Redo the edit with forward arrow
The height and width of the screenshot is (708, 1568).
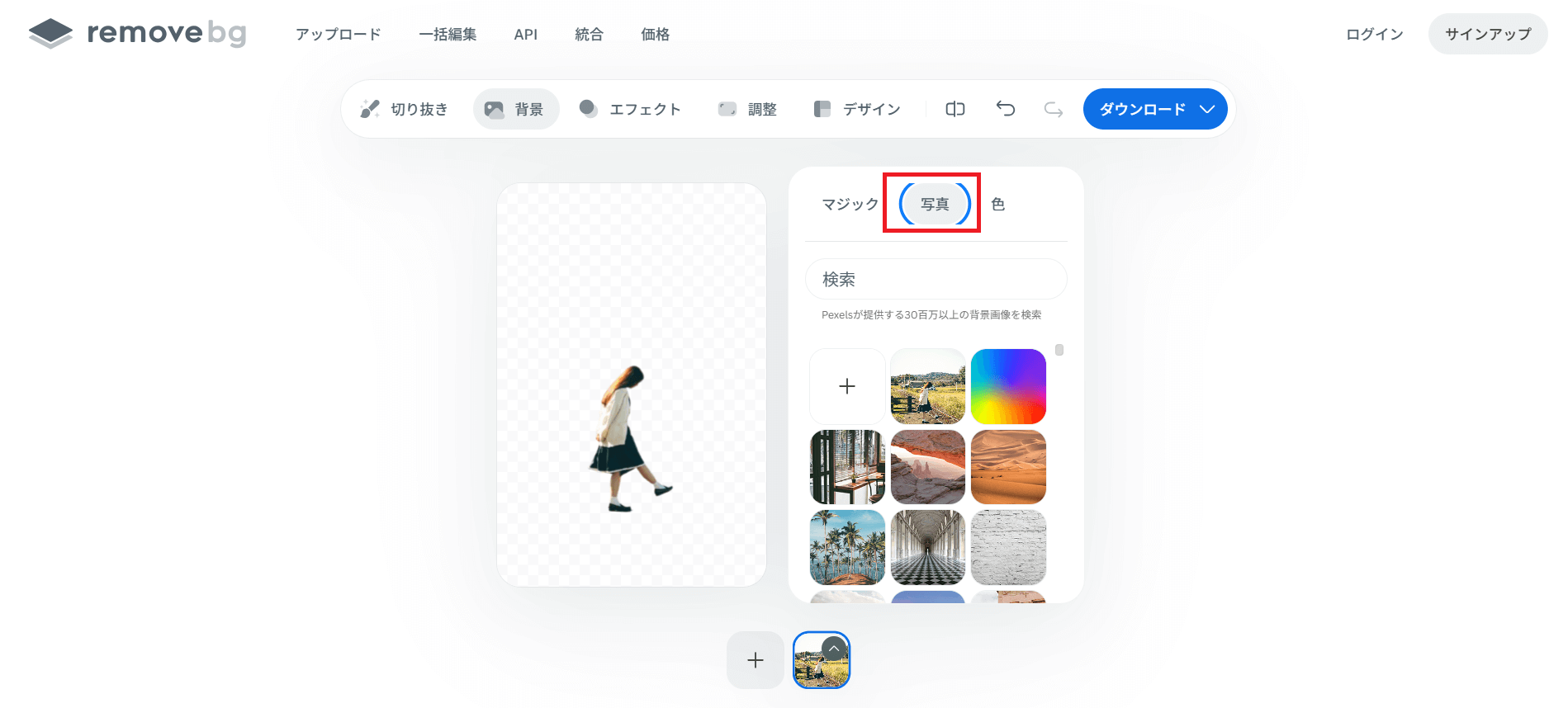1053,109
